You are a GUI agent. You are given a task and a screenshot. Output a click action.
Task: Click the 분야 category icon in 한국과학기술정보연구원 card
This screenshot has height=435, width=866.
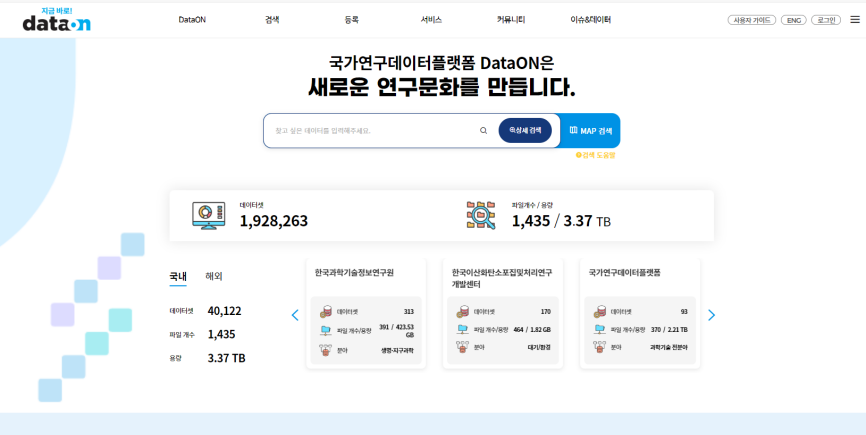click(x=325, y=349)
